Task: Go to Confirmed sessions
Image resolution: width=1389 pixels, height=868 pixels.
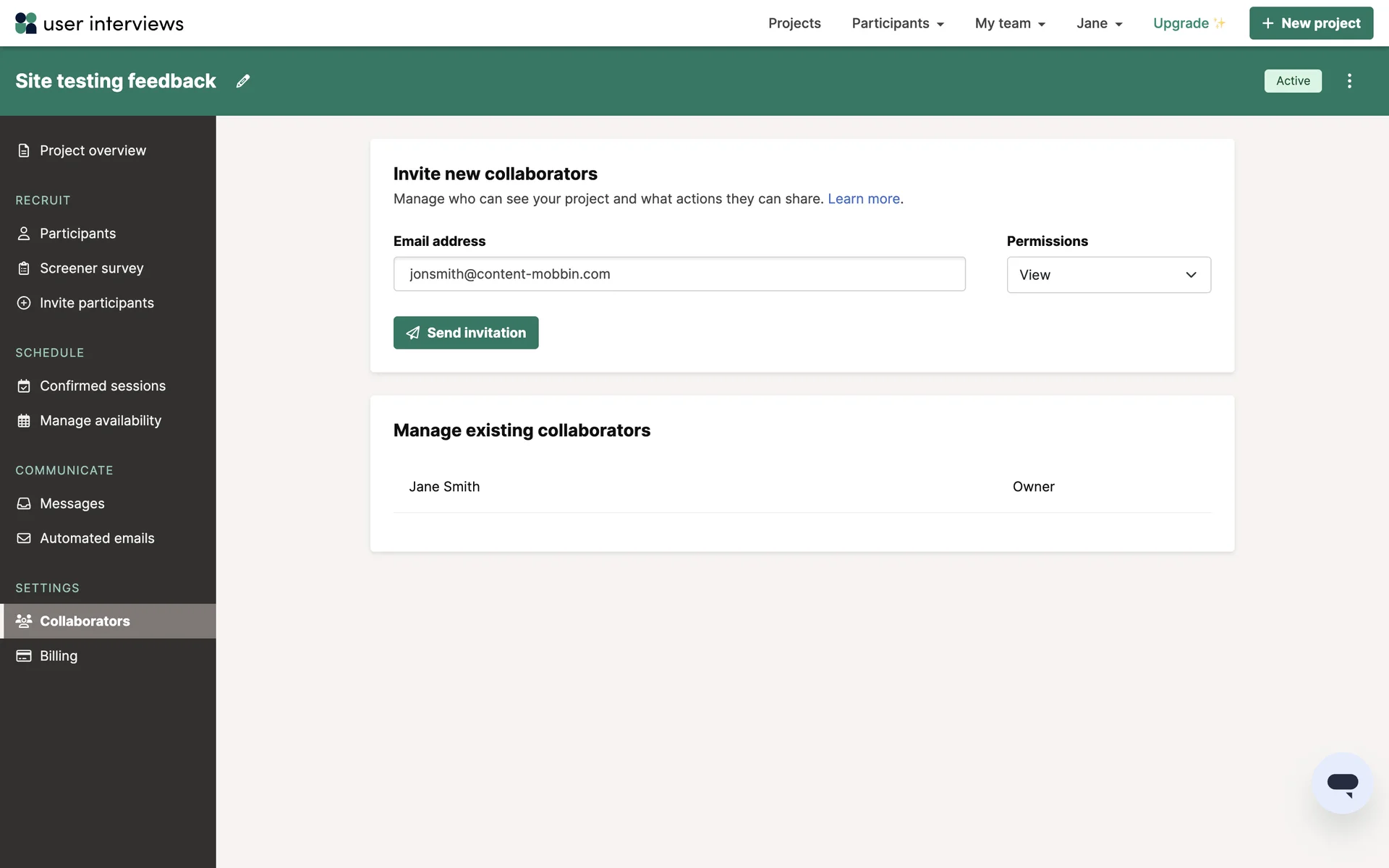Action: coord(102,386)
